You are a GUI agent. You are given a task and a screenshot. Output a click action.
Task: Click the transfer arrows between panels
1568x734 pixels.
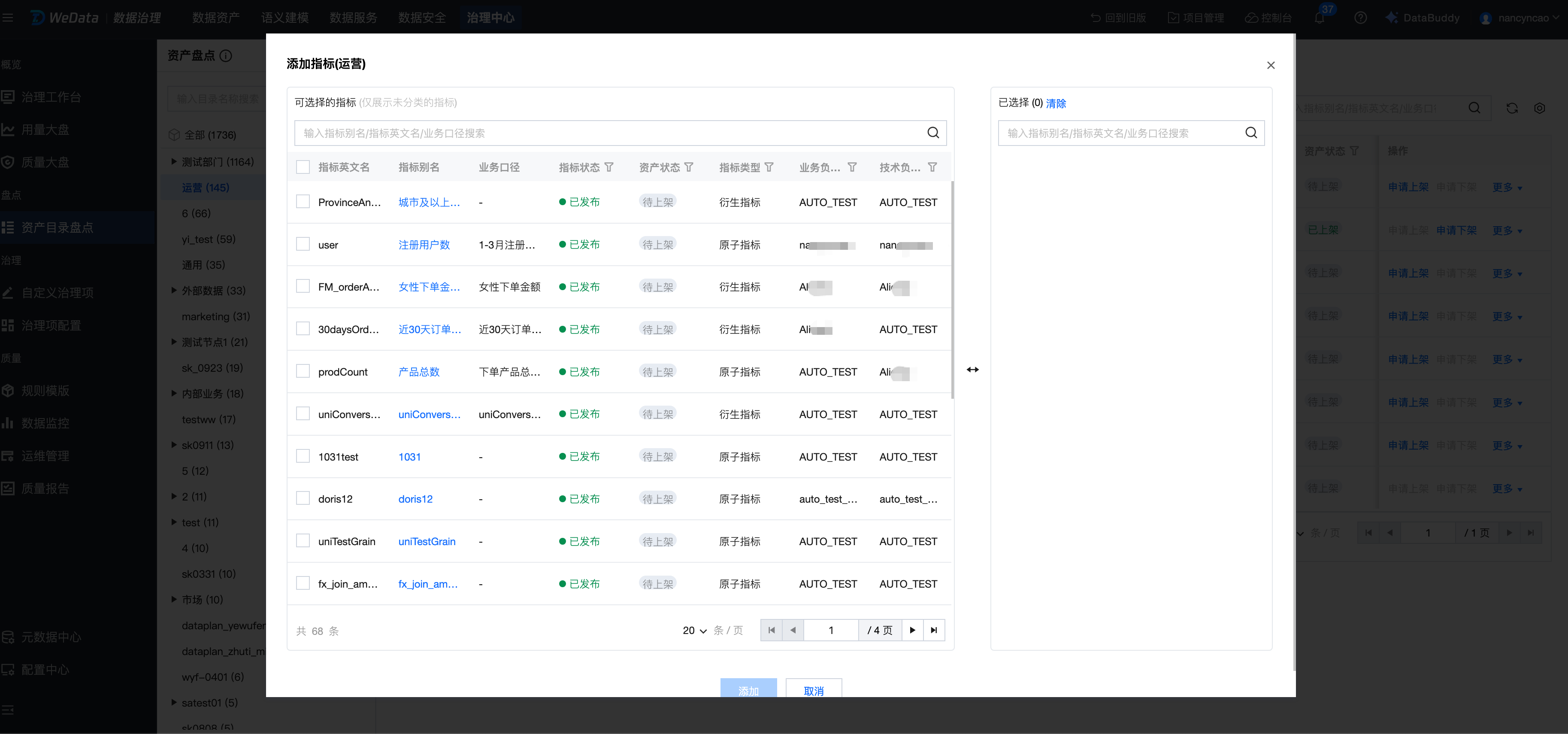pos(972,370)
